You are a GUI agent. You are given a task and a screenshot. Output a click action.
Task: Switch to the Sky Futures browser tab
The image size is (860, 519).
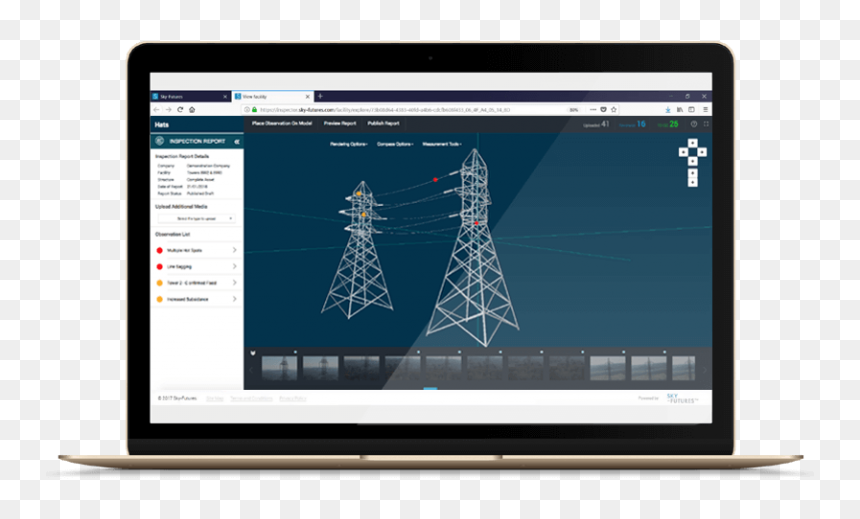pyautogui.click(x=190, y=97)
